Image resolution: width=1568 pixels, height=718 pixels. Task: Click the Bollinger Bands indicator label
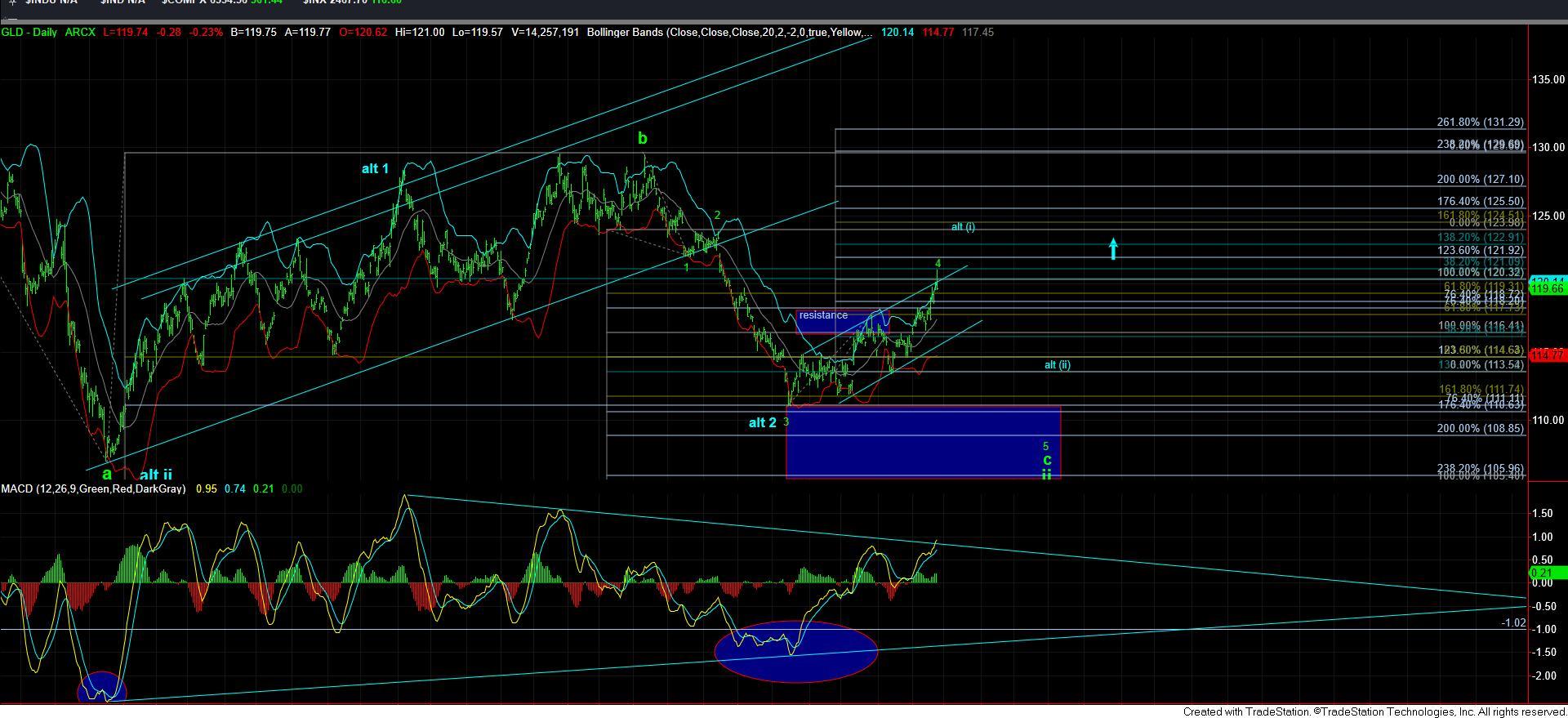[x=731, y=33]
